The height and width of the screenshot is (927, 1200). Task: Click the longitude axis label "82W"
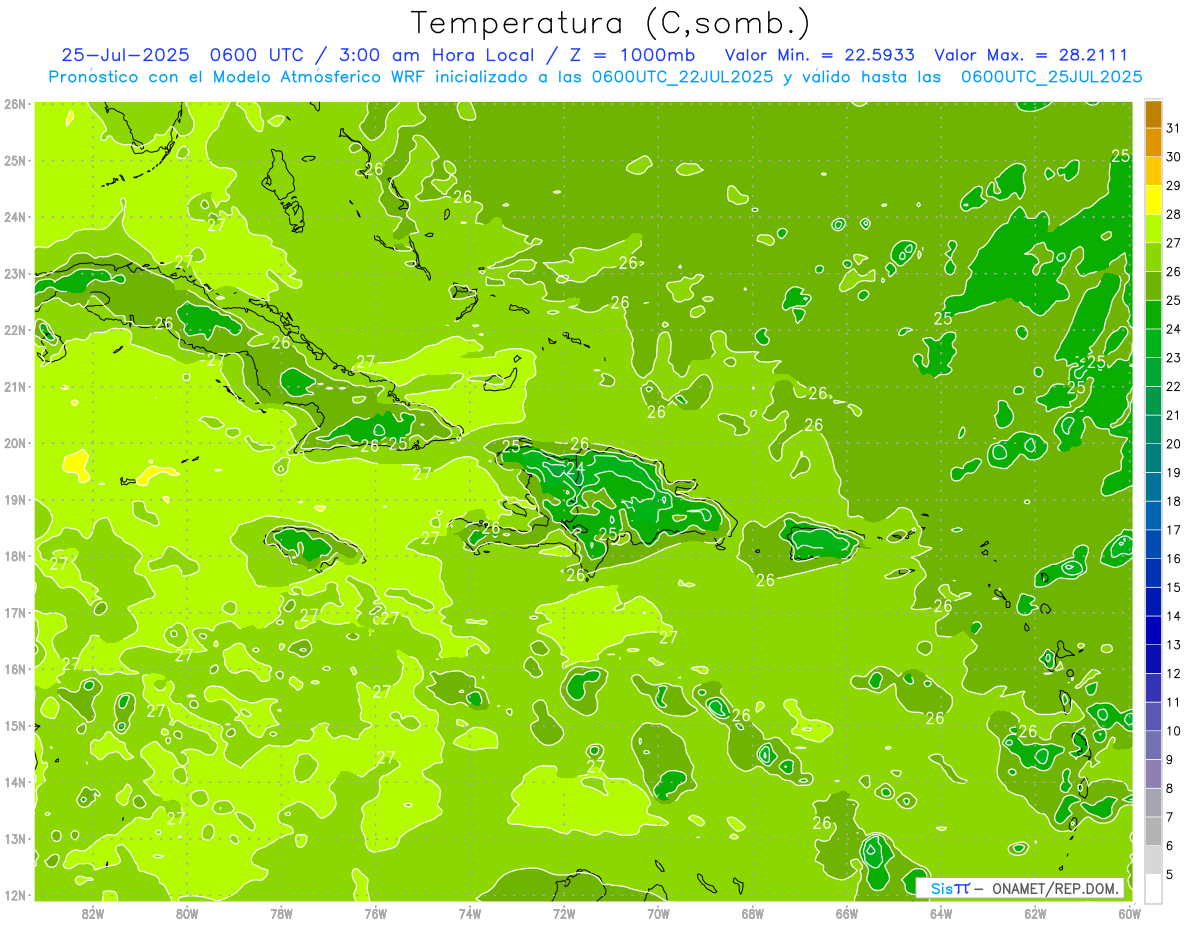pyautogui.click(x=92, y=913)
